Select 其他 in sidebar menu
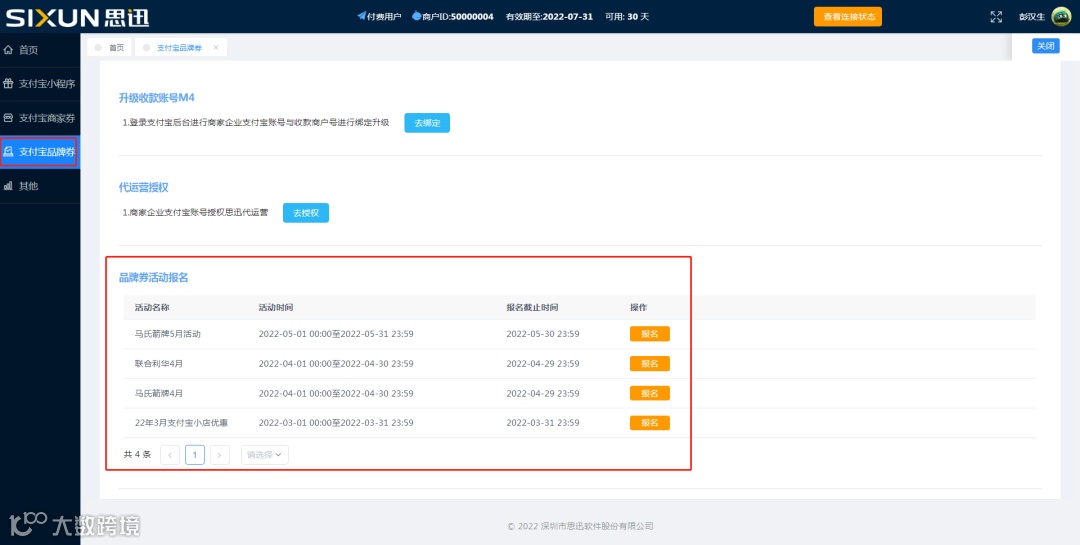Viewport: 1080px width, 545px height. point(40,186)
